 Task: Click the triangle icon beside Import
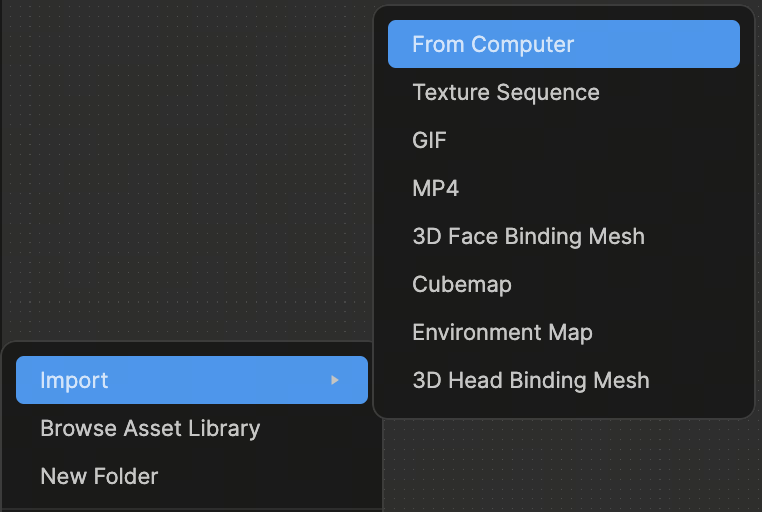(335, 380)
